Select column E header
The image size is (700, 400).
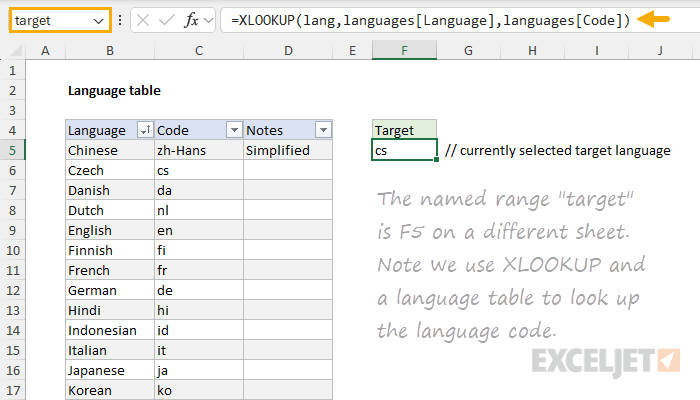tap(353, 50)
